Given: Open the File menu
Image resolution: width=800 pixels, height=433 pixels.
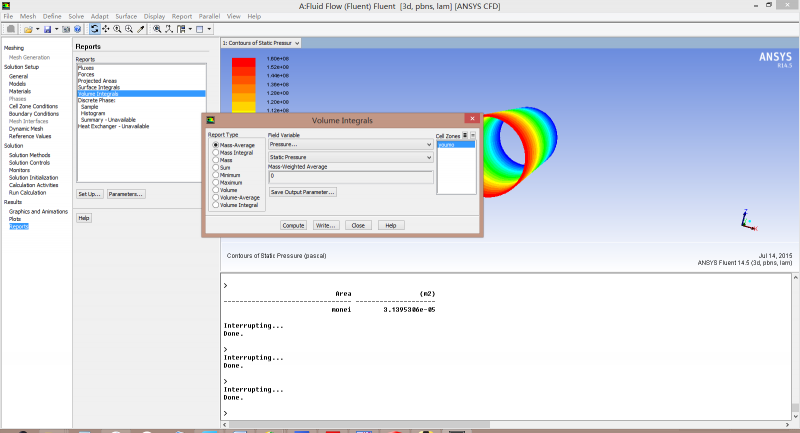Looking at the screenshot, I should 8,16.
